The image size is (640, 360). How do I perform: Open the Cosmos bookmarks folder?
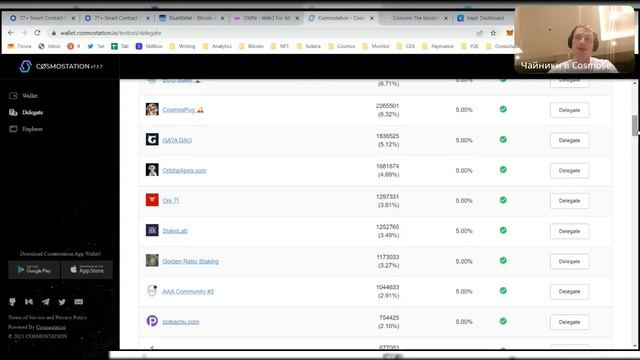coord(342,46)
